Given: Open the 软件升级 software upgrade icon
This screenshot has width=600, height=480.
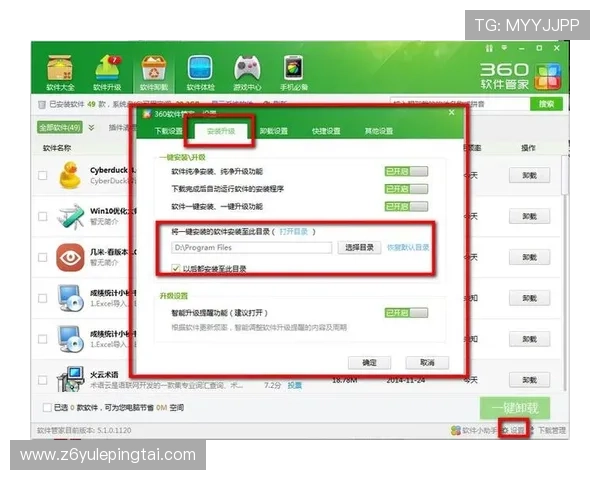Looking at the screenshot, I should [x=108, y=71].
